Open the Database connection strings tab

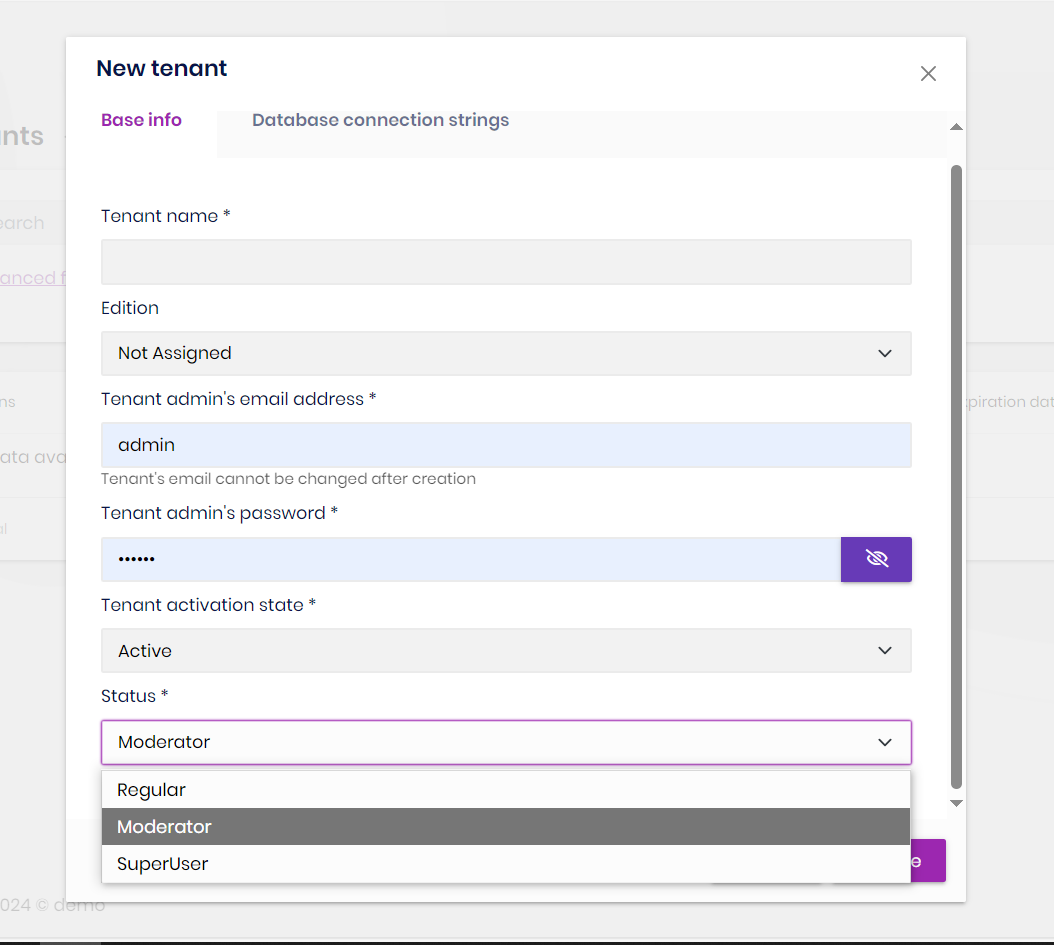click(x=380, y=120)
